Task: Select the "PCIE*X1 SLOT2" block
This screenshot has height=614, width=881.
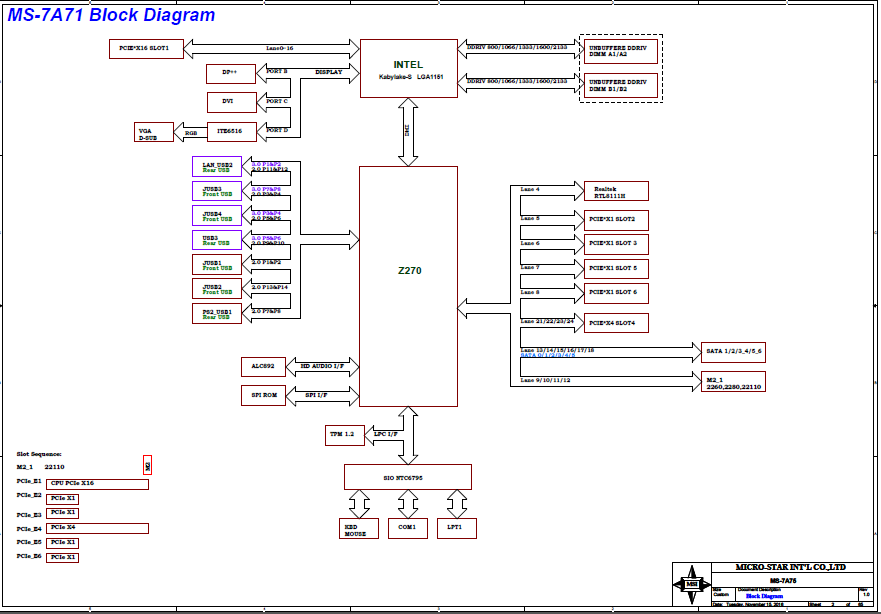Action: click(x=616, y=220)
